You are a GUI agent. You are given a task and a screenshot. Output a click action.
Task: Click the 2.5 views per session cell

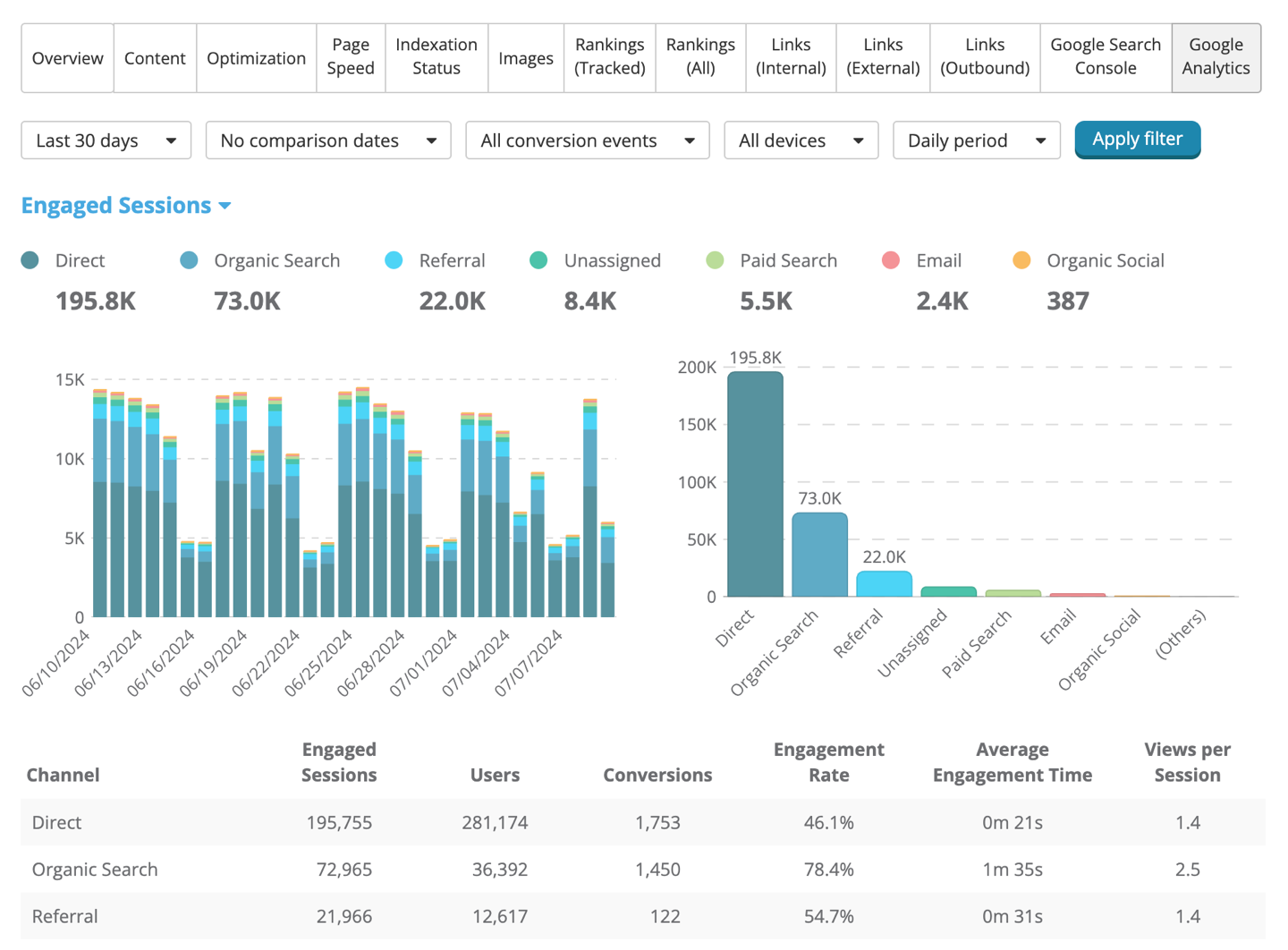tap(1188, 869)
